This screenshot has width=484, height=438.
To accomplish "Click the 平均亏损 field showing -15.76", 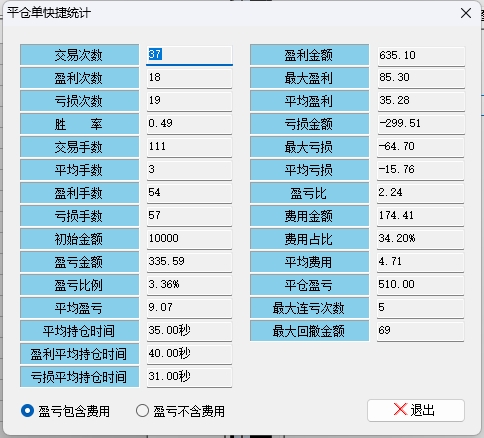I will click(421, 170).
